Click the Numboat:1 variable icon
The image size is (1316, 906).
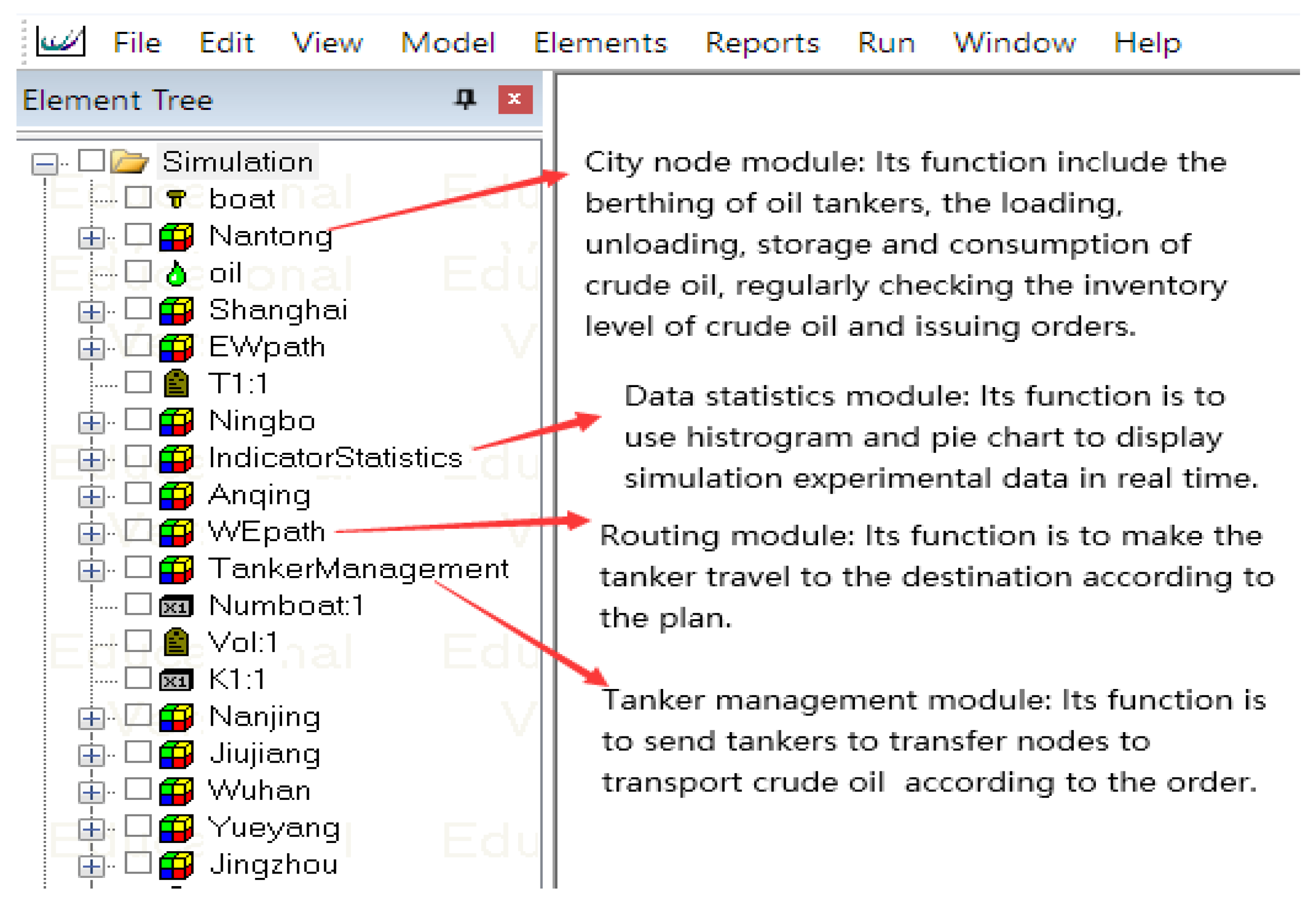[176, 607]
